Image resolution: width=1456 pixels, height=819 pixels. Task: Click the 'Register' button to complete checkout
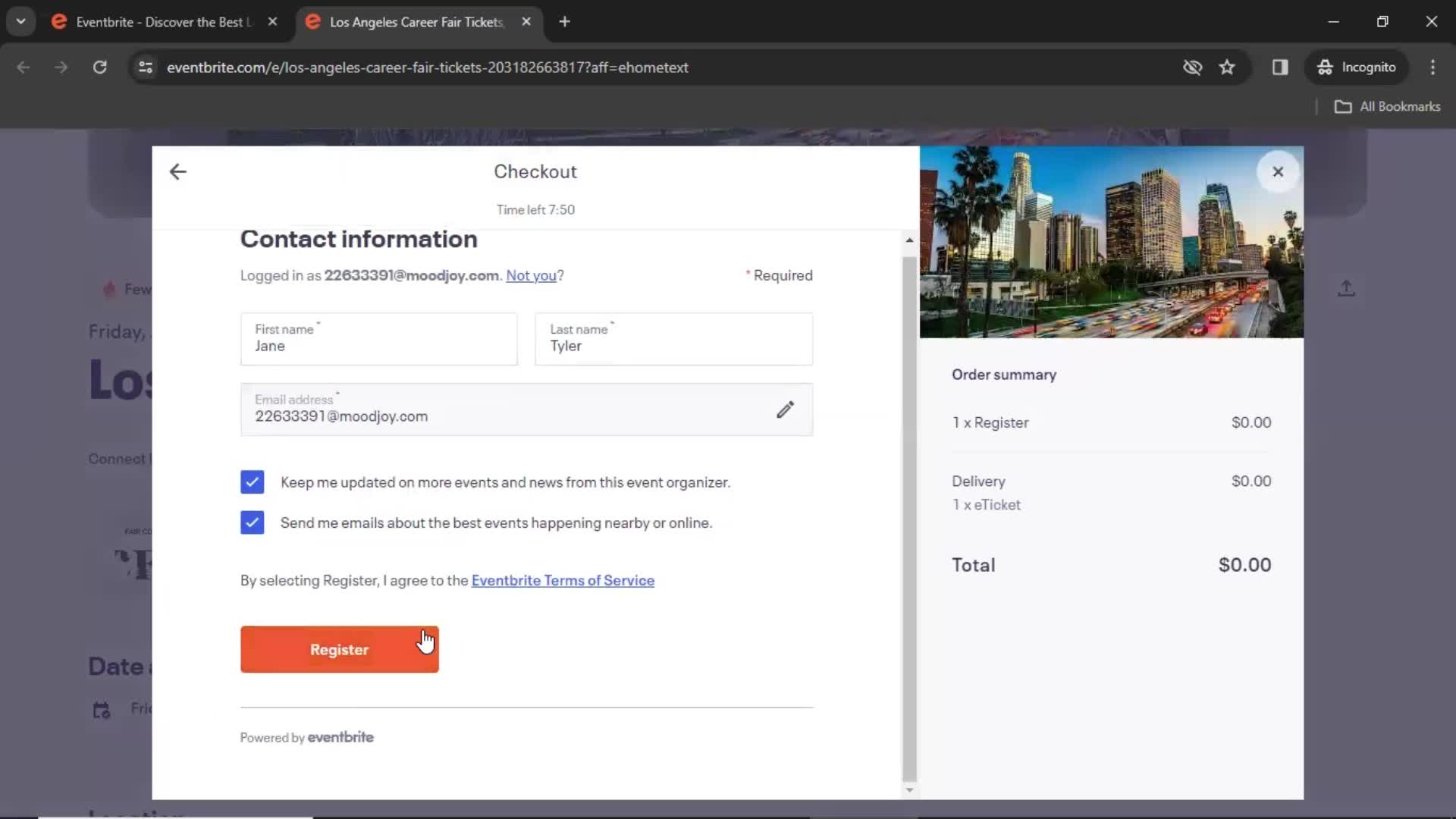click(339, 649)
